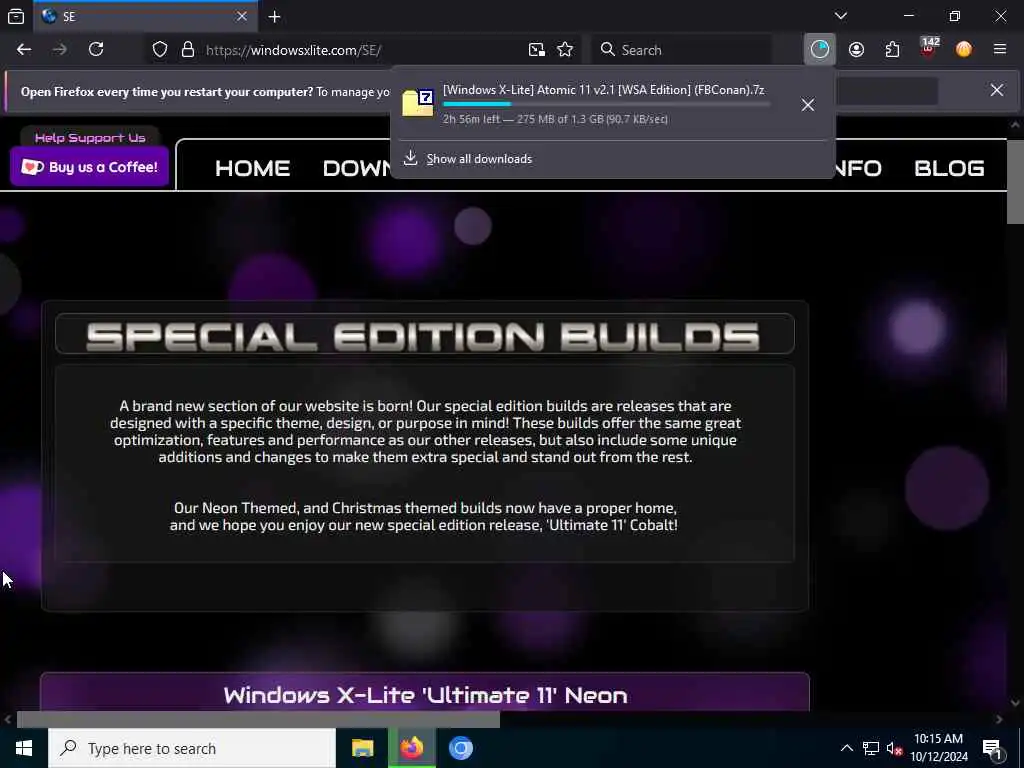This screenshot has height=768, width=1024.
Task: Click the scroll right arrow at page bottom
Action: tap(999, 720)
